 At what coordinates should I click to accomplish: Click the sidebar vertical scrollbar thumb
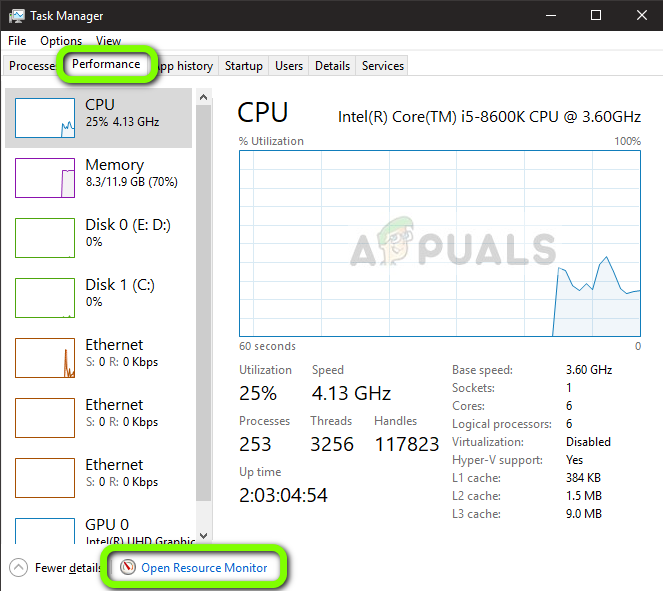[203, 303]
